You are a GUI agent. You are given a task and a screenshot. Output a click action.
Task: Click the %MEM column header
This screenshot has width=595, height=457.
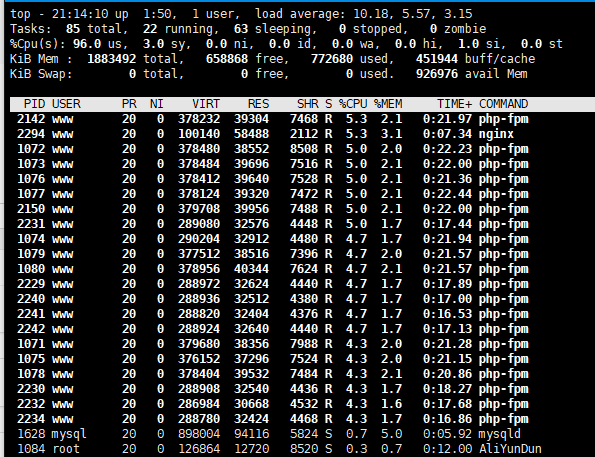[388, 104]
